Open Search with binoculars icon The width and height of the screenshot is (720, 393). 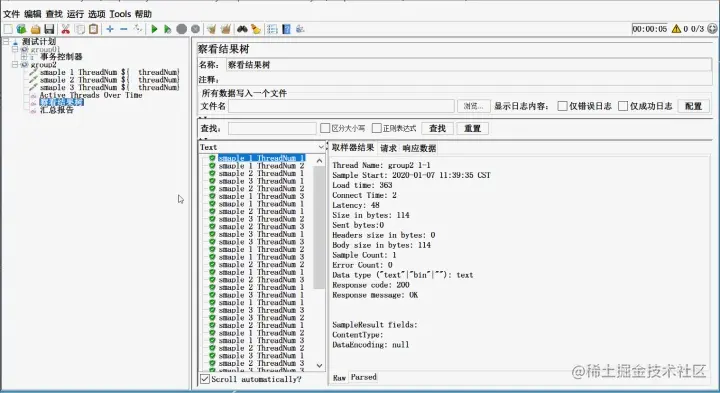click(x=242, y=29)
